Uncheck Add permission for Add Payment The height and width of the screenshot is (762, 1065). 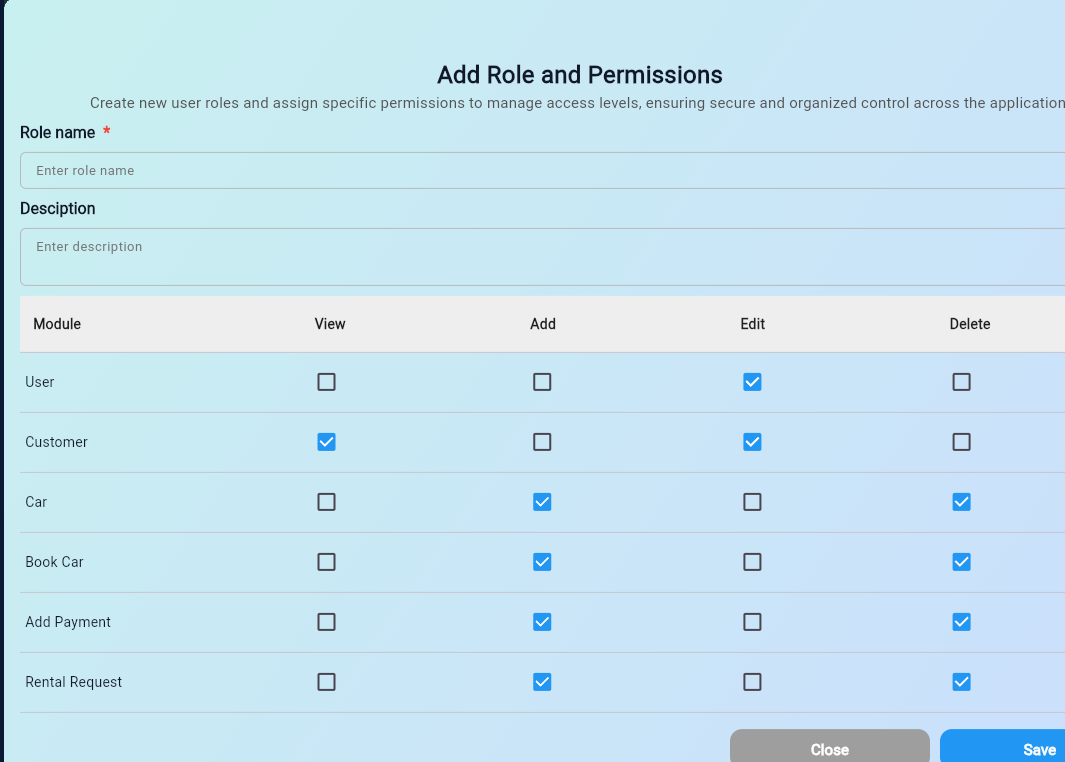pos(542,622)
